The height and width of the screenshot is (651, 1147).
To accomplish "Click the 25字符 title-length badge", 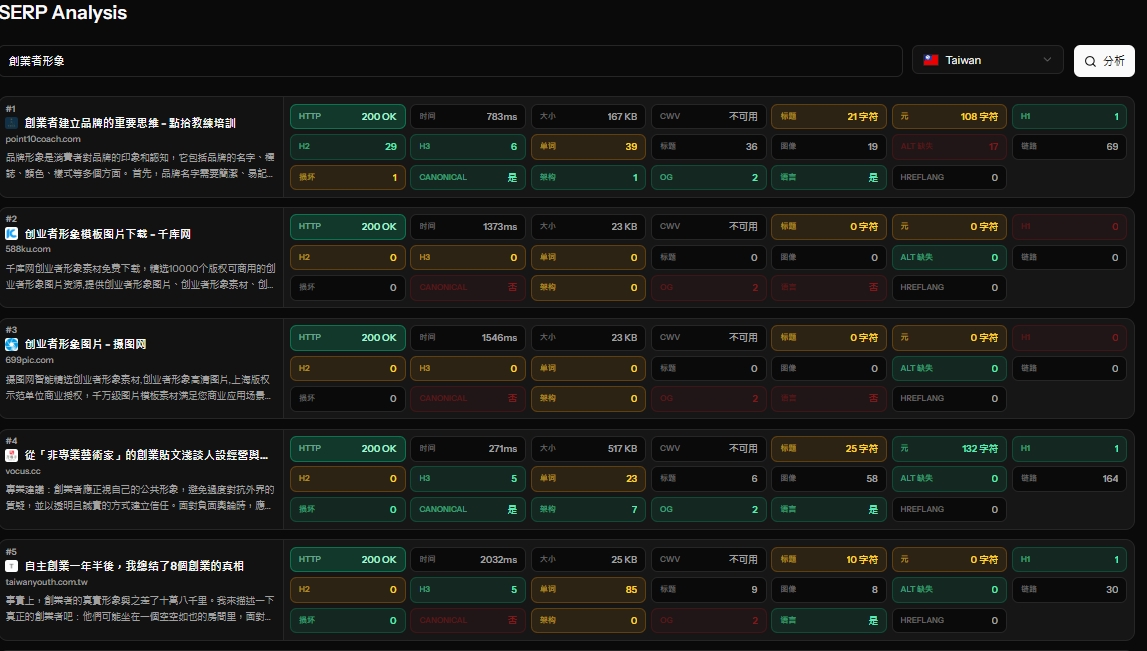I will 829,448.
